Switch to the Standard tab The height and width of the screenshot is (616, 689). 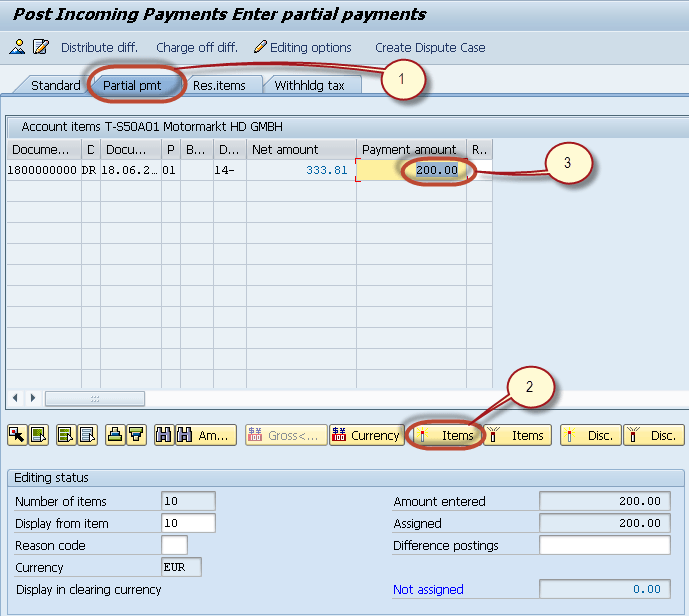[x=55, y=85]
